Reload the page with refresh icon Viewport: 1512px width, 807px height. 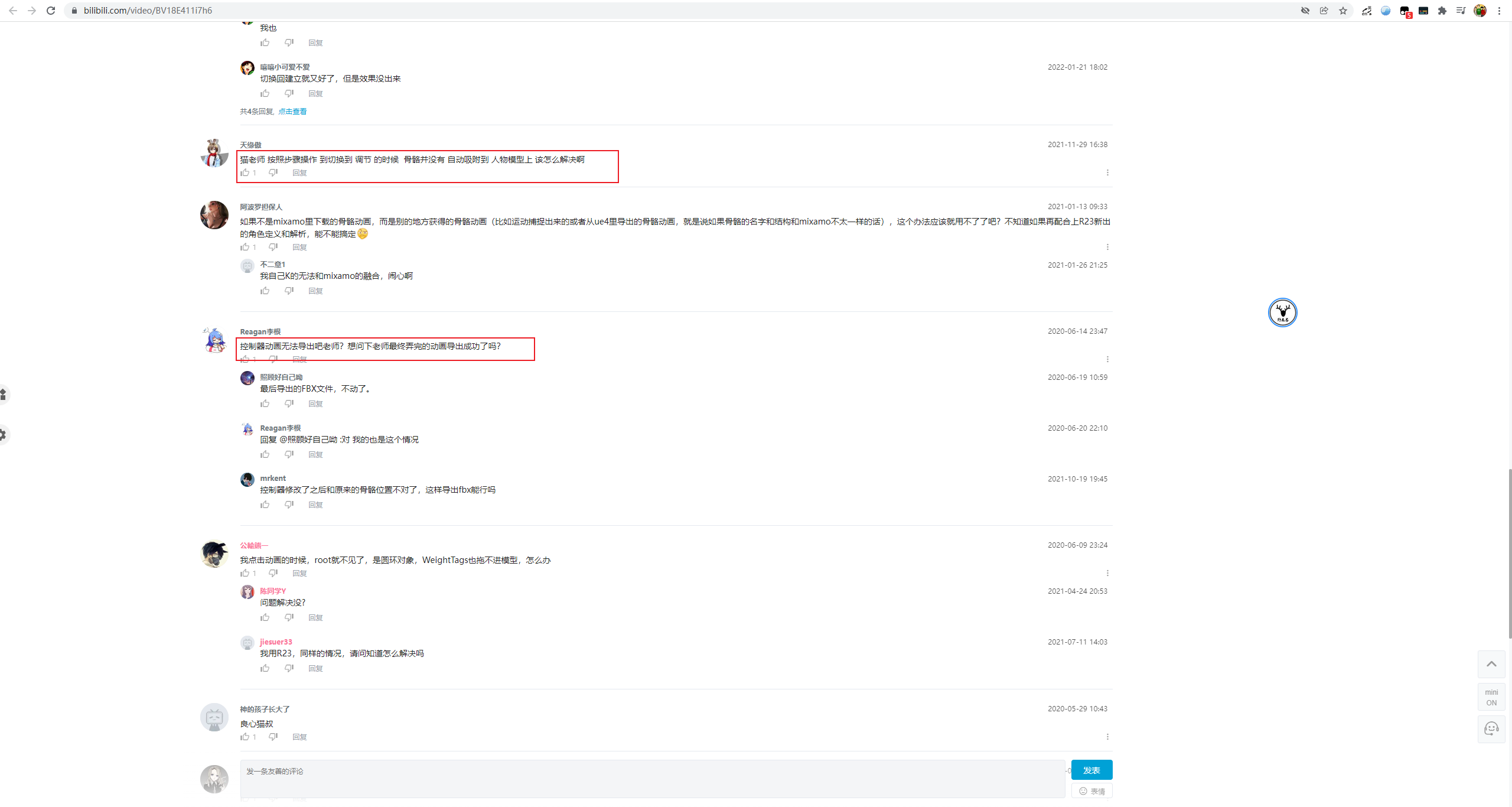pos(51,11)
